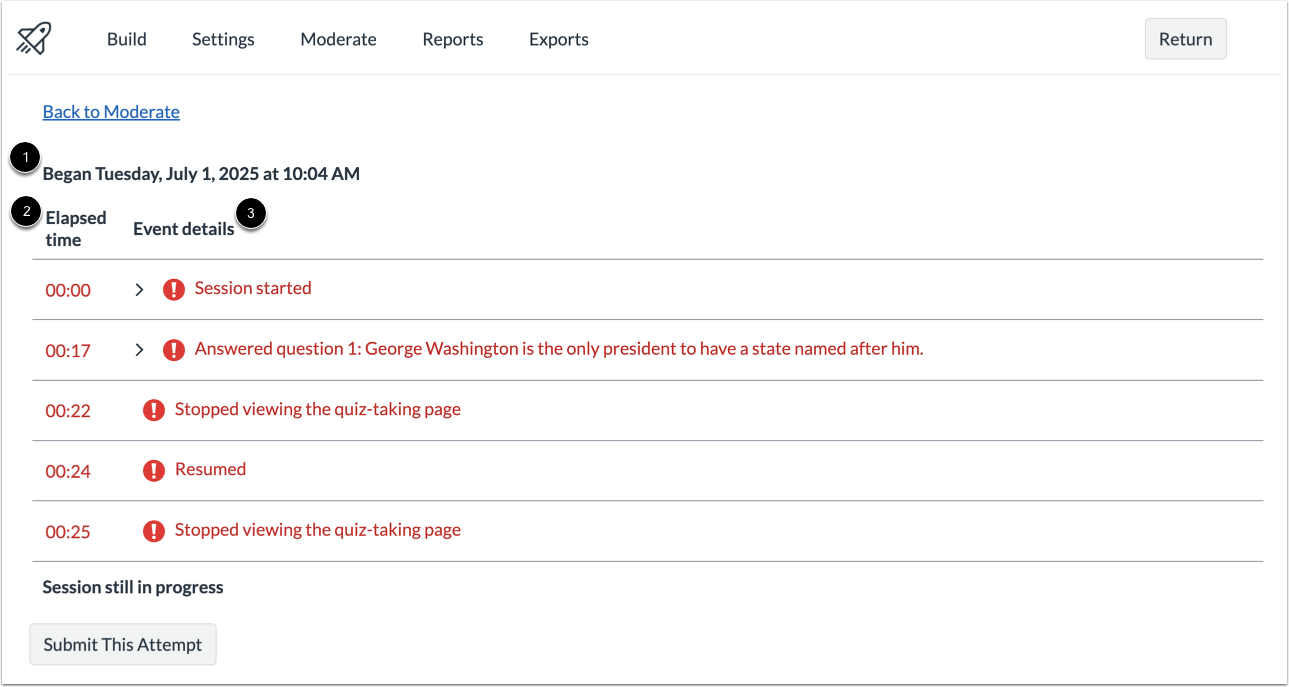Open the Exports tab
The height and width of the screenshot is (687, 1289).
(558, 39)
